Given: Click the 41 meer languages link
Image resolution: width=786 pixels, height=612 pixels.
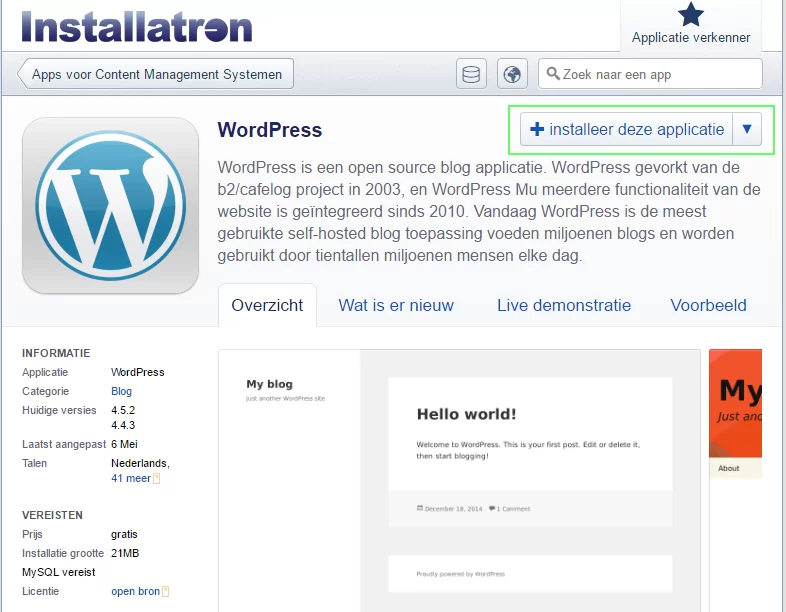Looking at the screenshot, I should 131,479.
